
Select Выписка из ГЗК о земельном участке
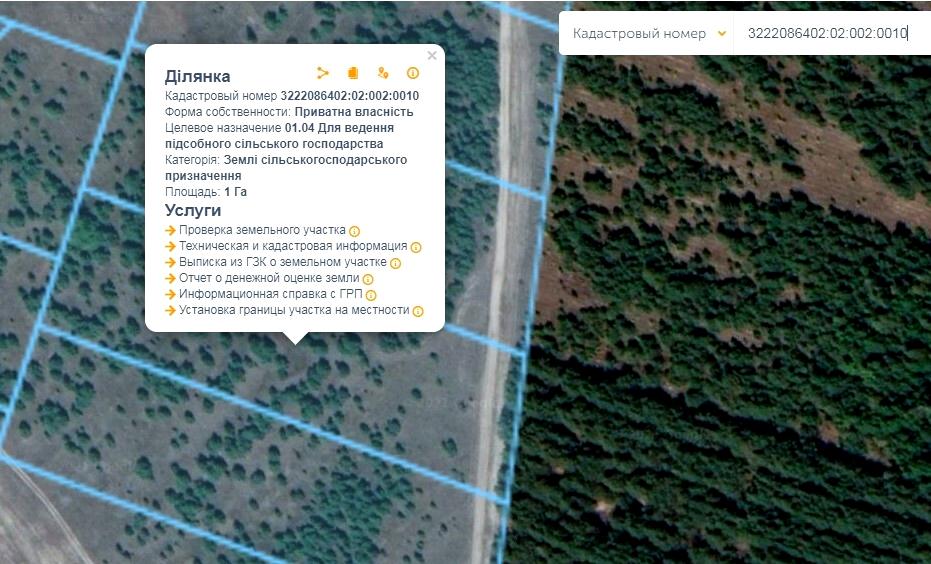point(282,262)
